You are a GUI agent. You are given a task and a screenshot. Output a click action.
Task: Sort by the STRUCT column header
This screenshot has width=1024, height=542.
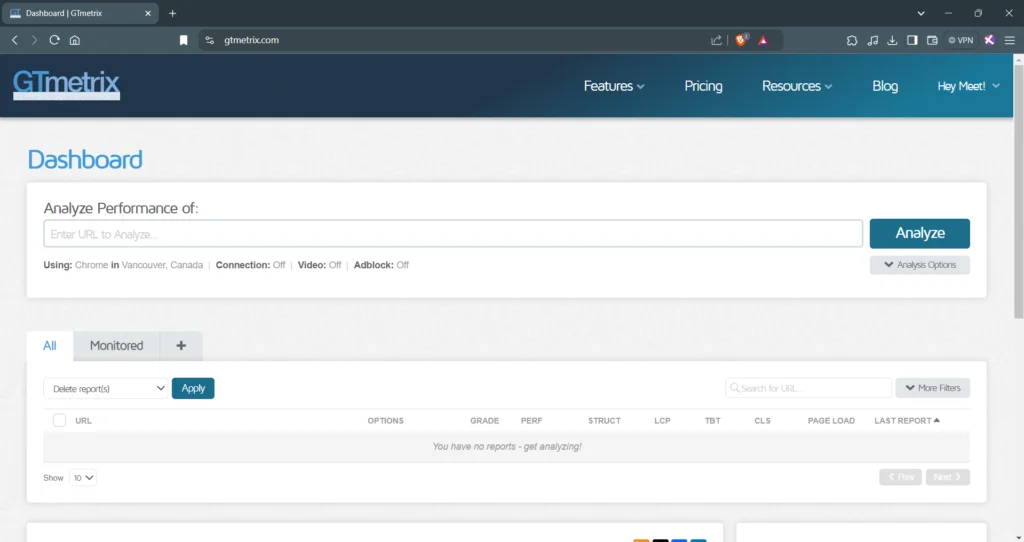tap(604, 421)
